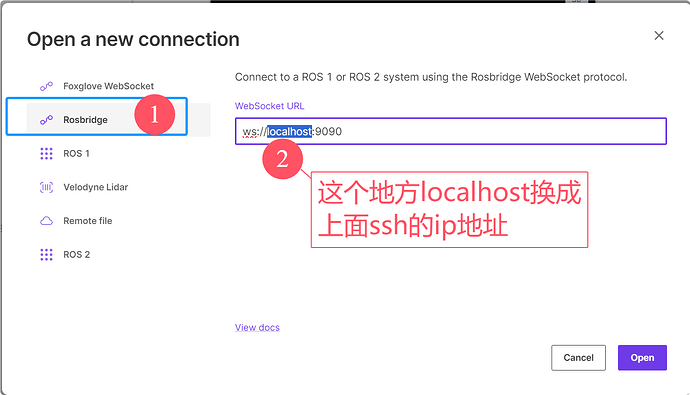The image size is (690, 395).
Task: Click the Foxglove WebSocket link icon
Action: 46,86
